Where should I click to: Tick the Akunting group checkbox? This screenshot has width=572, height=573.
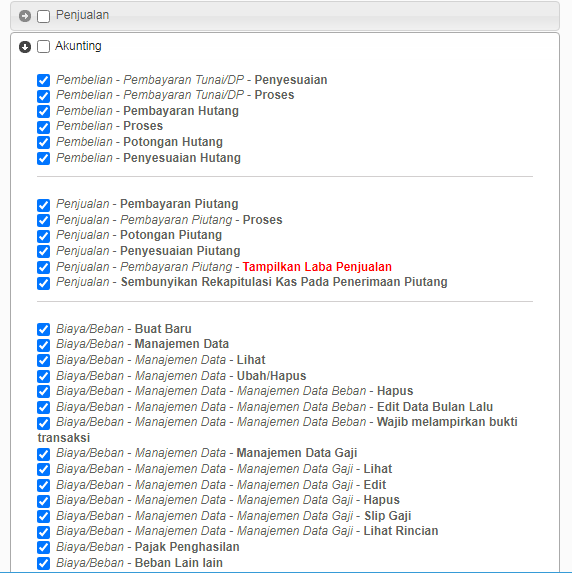(x=43, y=46)
